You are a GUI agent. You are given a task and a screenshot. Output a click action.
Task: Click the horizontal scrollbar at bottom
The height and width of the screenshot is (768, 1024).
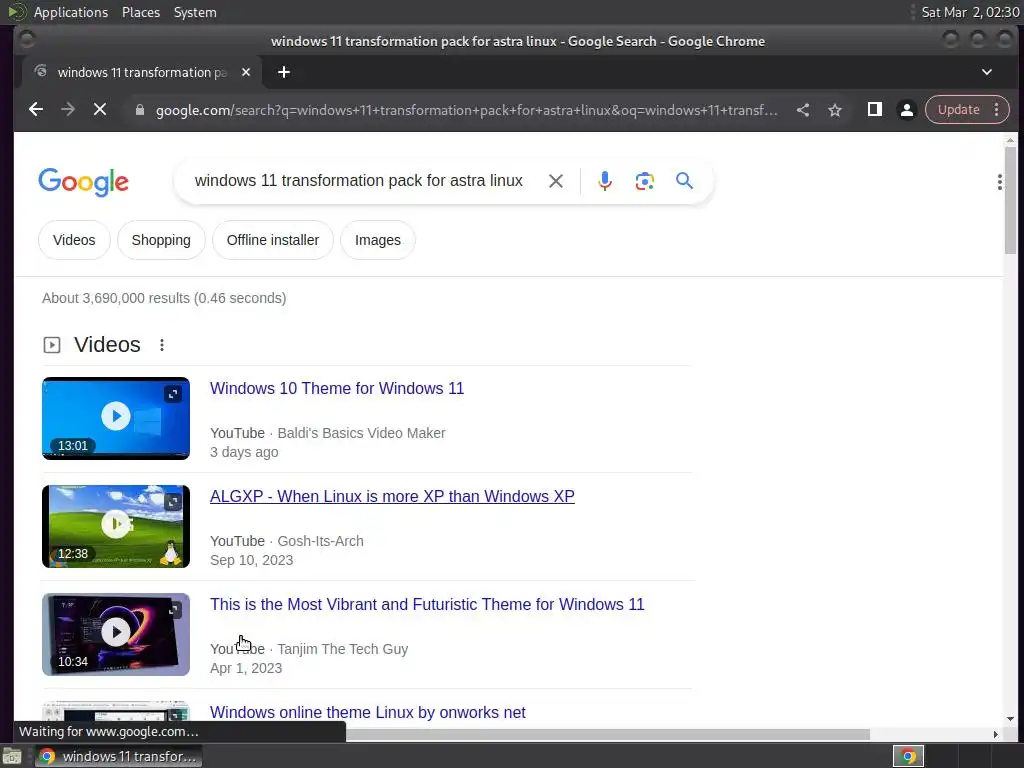[607, 735]
